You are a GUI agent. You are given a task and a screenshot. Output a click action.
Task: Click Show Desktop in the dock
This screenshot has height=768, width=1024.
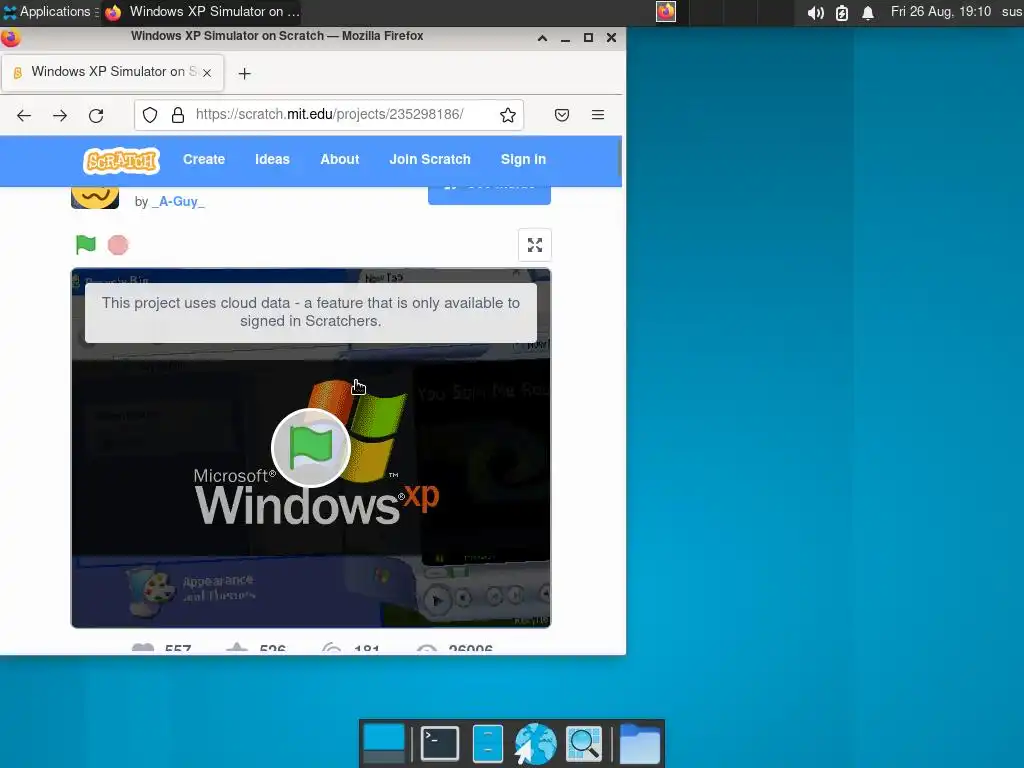384,744
